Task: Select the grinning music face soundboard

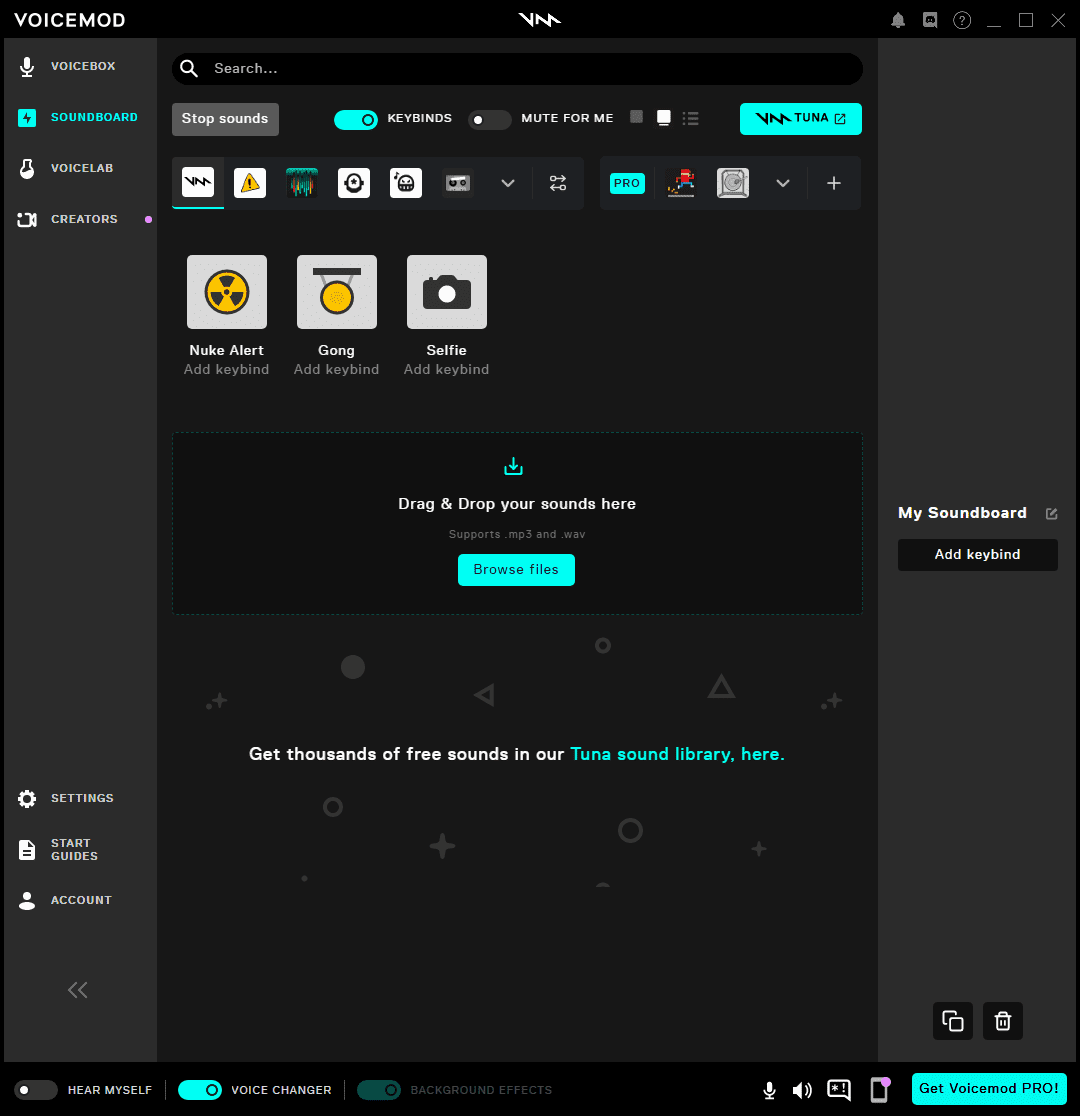Action: (406, 183)
